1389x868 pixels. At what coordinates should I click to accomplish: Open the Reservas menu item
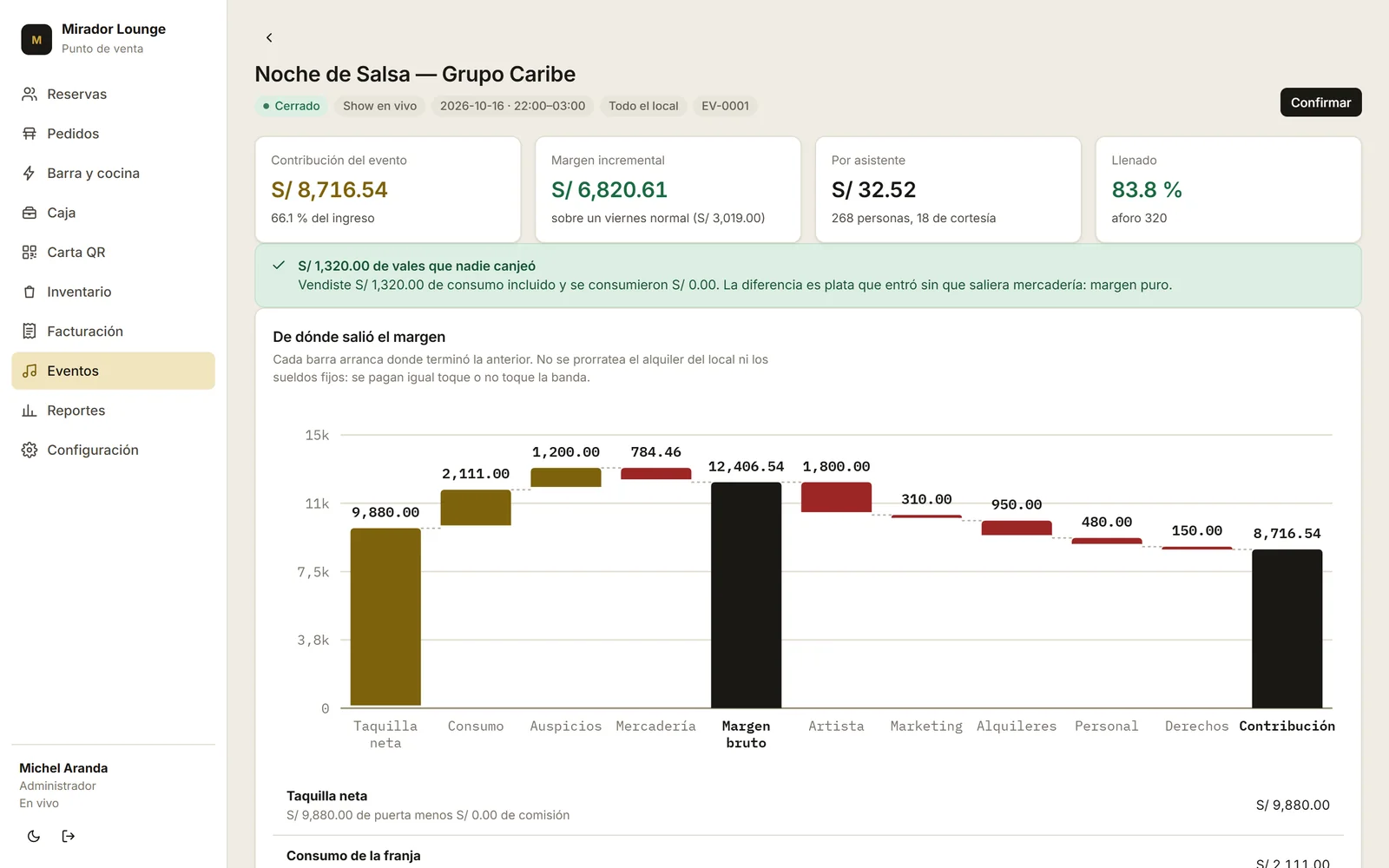[113, 94]
